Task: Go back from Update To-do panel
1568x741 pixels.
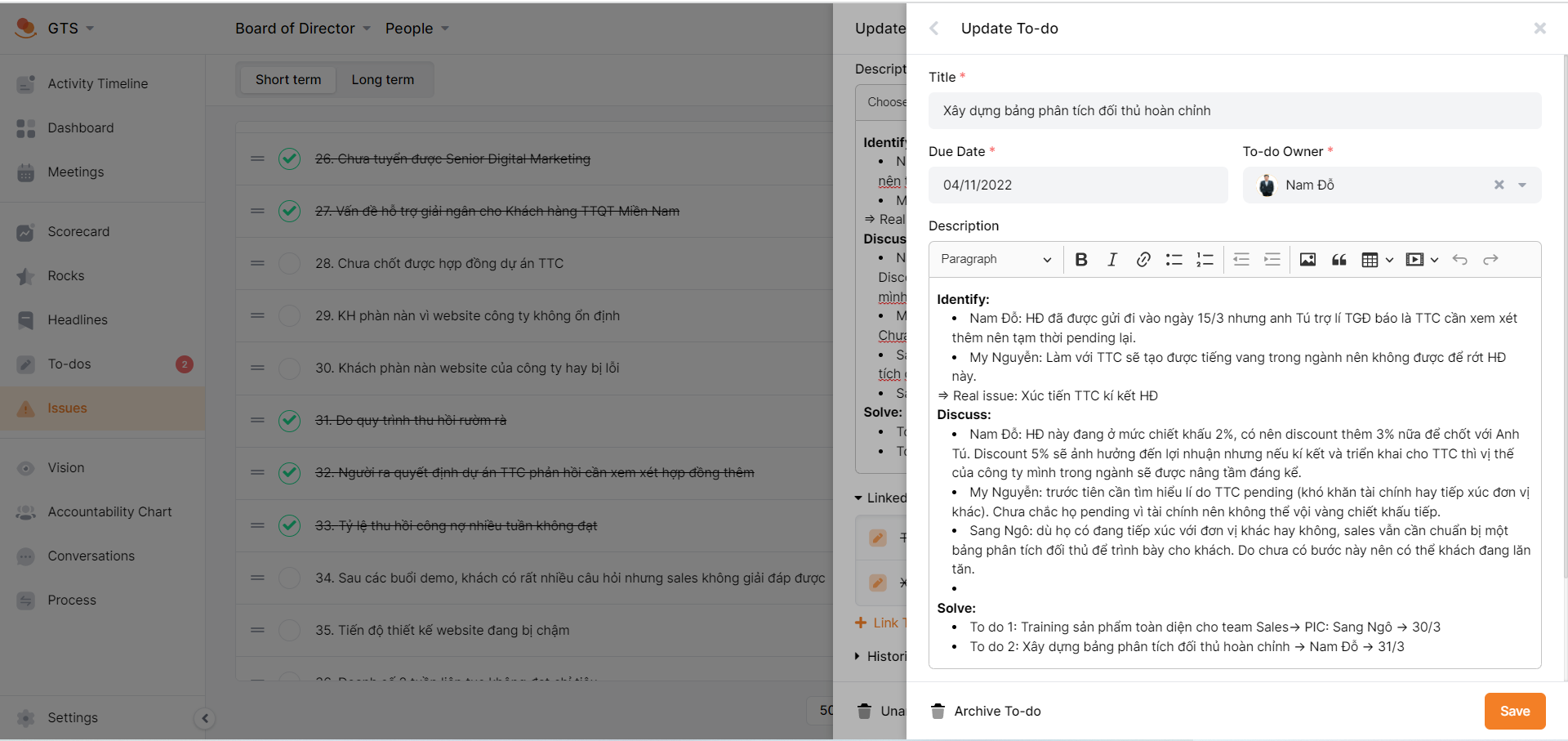Action: click(x=934, y=29)
